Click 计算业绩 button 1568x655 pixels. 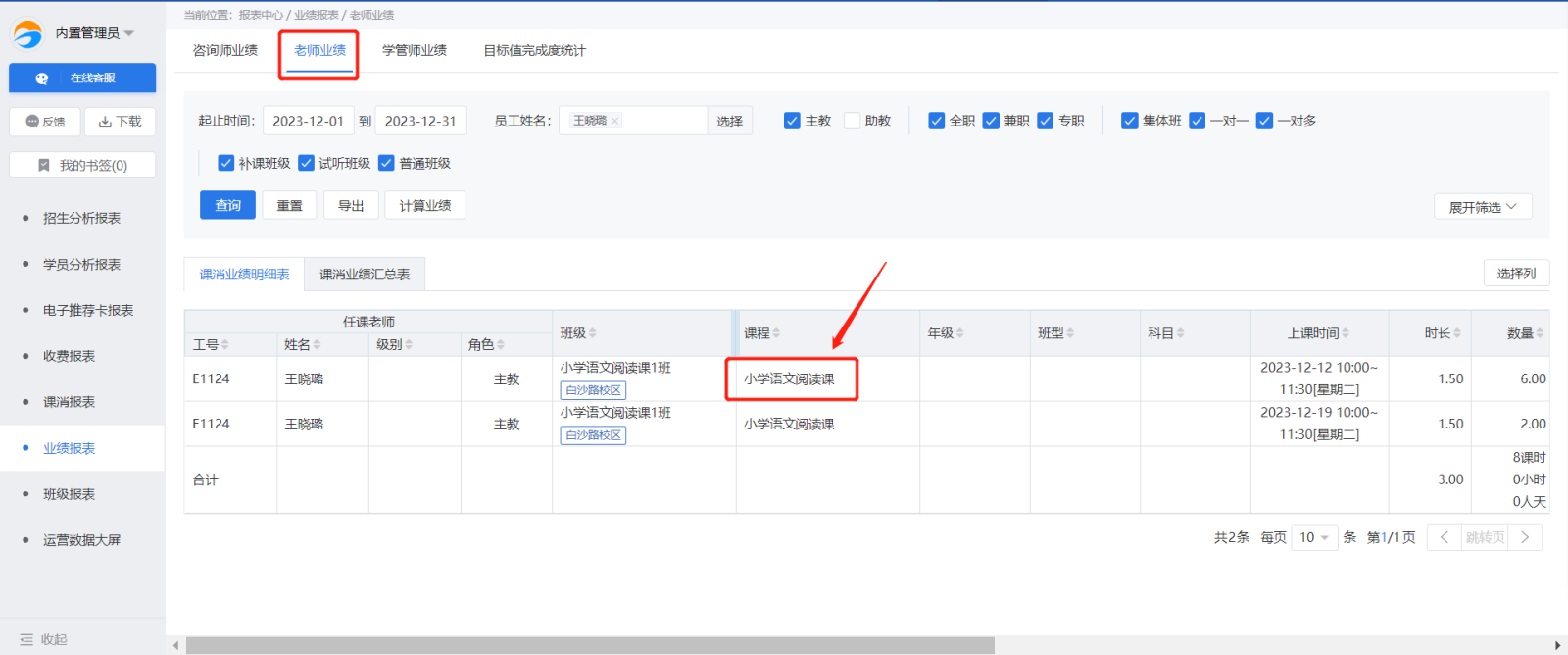pos(425,205)
